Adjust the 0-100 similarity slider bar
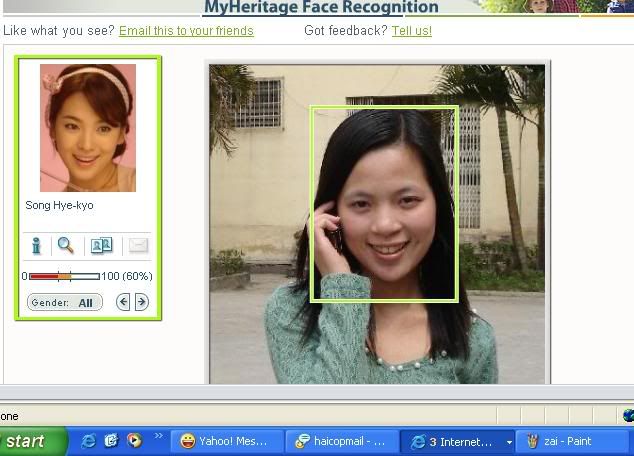 pos(64,277)
